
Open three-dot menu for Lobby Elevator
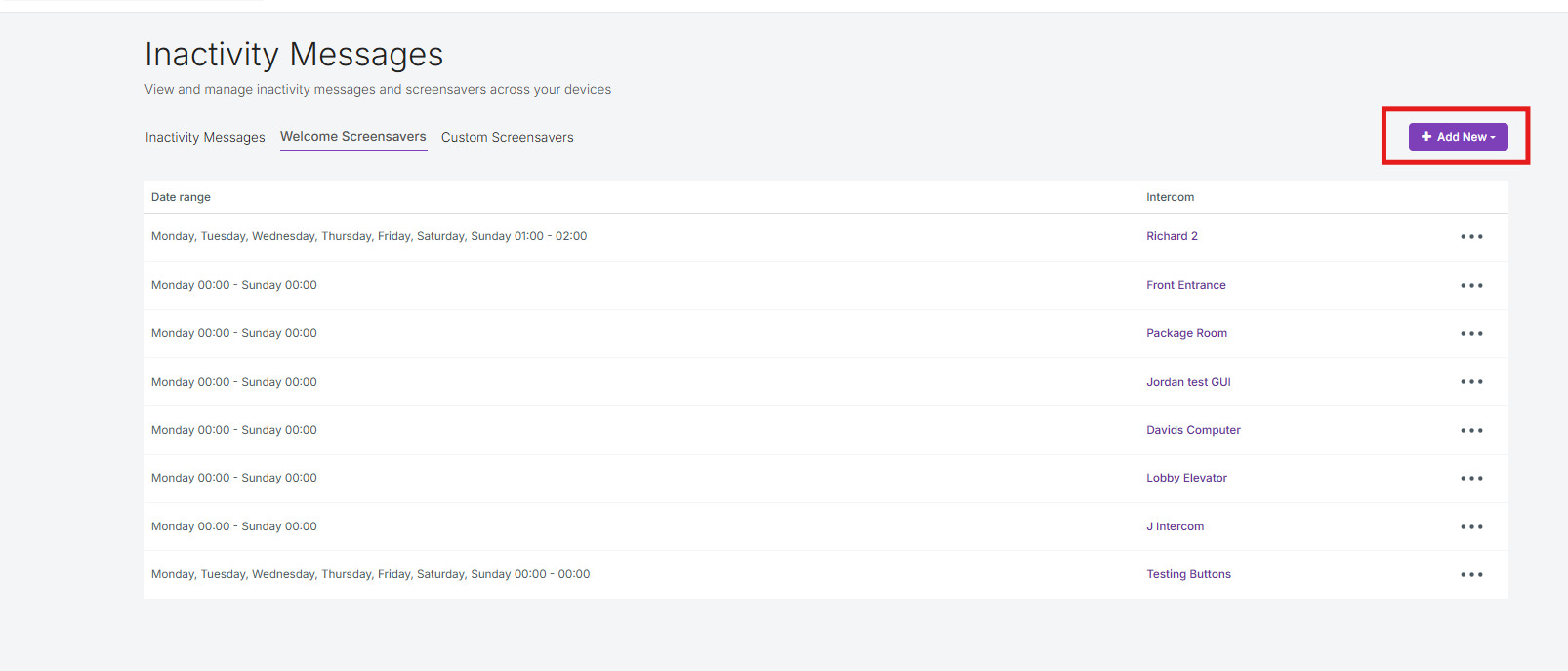click(x=1471, y=479)
